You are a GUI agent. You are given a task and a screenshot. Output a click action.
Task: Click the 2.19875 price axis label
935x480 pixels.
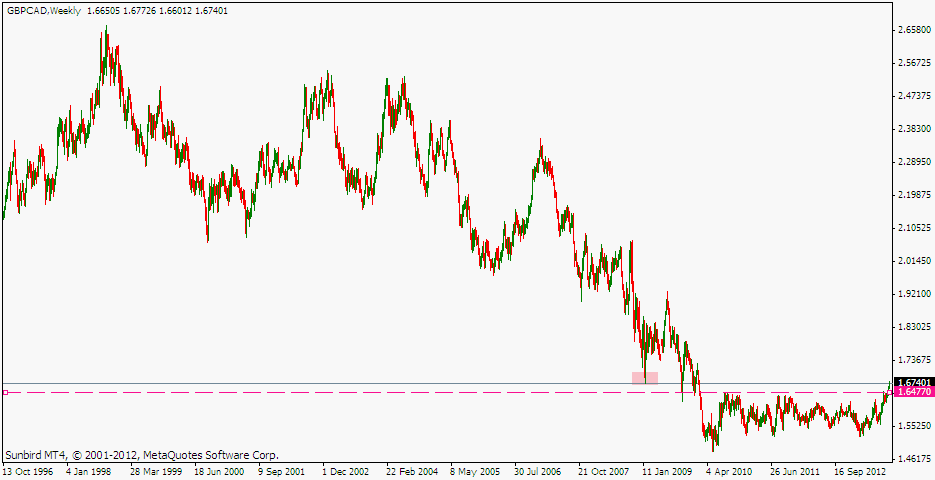tap(914, 195)
